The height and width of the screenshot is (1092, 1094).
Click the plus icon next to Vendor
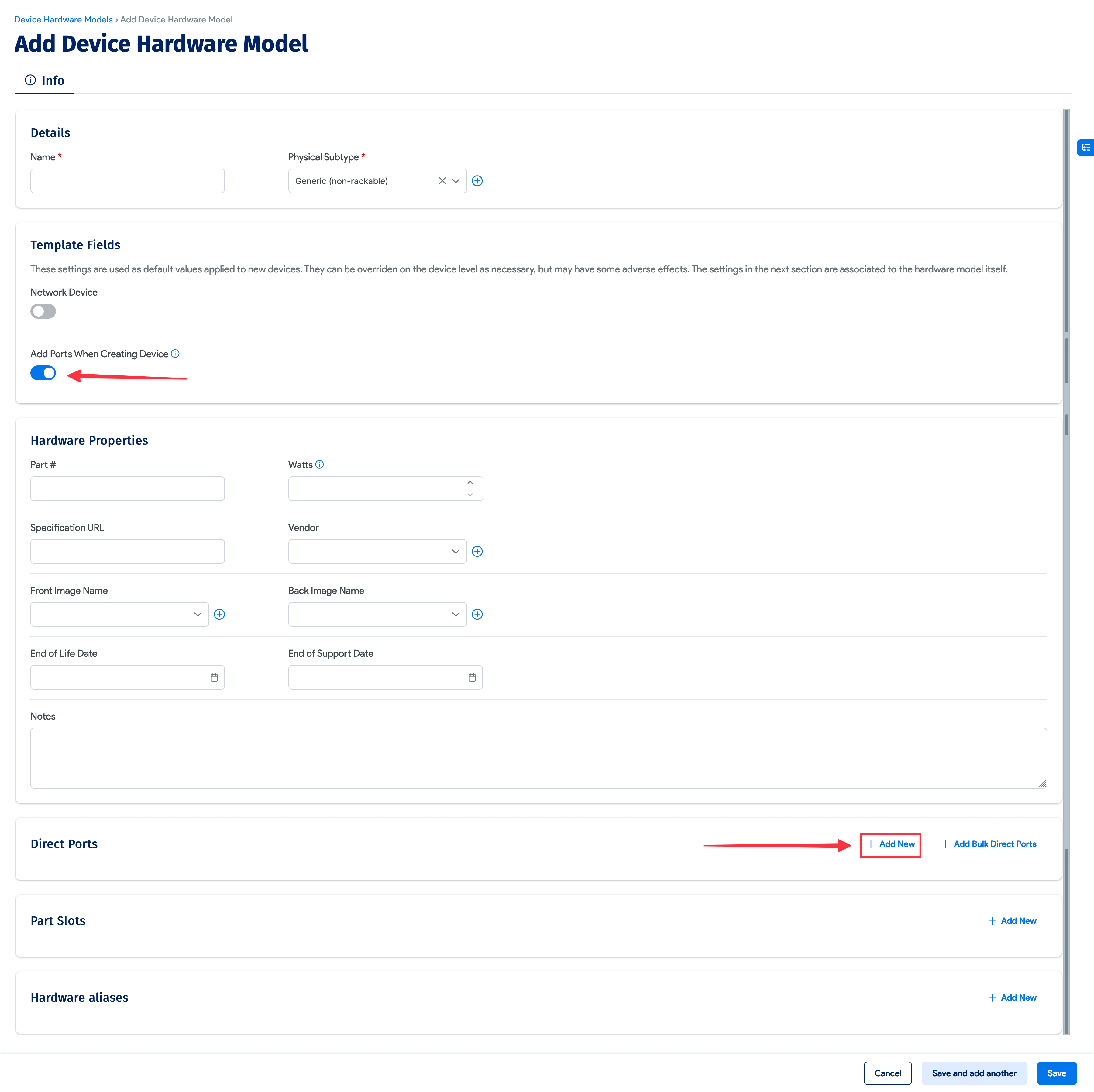tap(477, 551)
